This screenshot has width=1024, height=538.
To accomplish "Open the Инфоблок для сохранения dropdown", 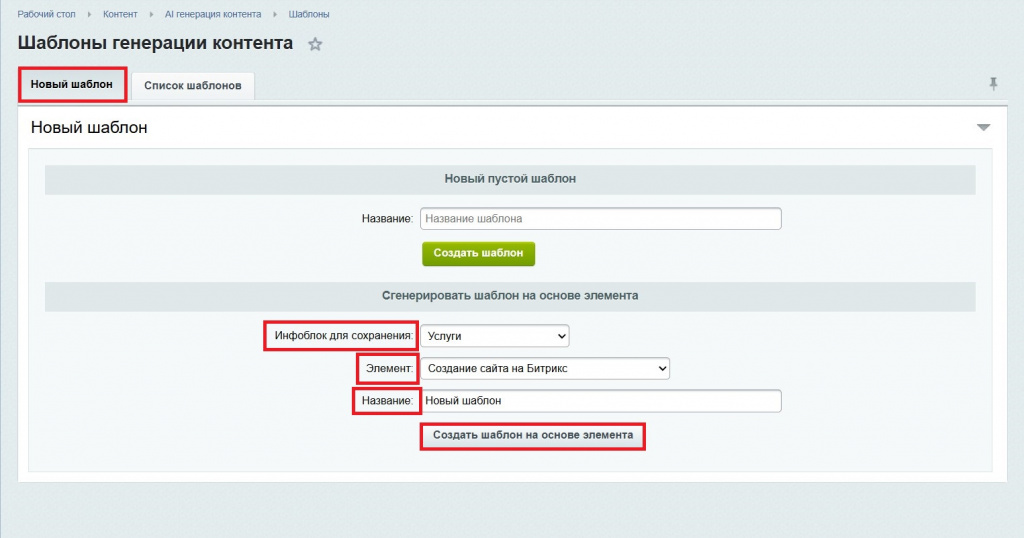I will coord(494,337).
